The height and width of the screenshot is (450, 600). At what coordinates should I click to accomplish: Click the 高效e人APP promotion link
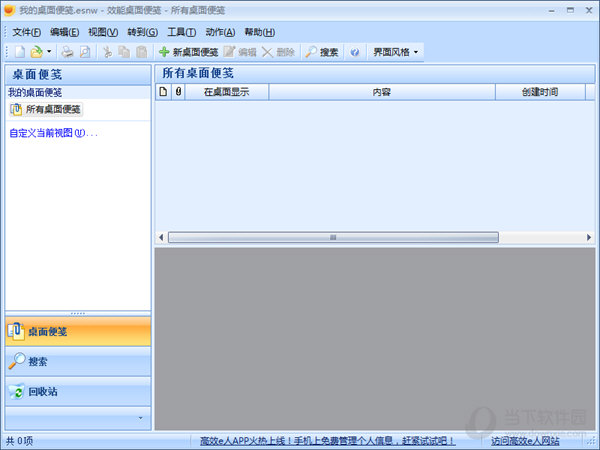click(327, 440)
